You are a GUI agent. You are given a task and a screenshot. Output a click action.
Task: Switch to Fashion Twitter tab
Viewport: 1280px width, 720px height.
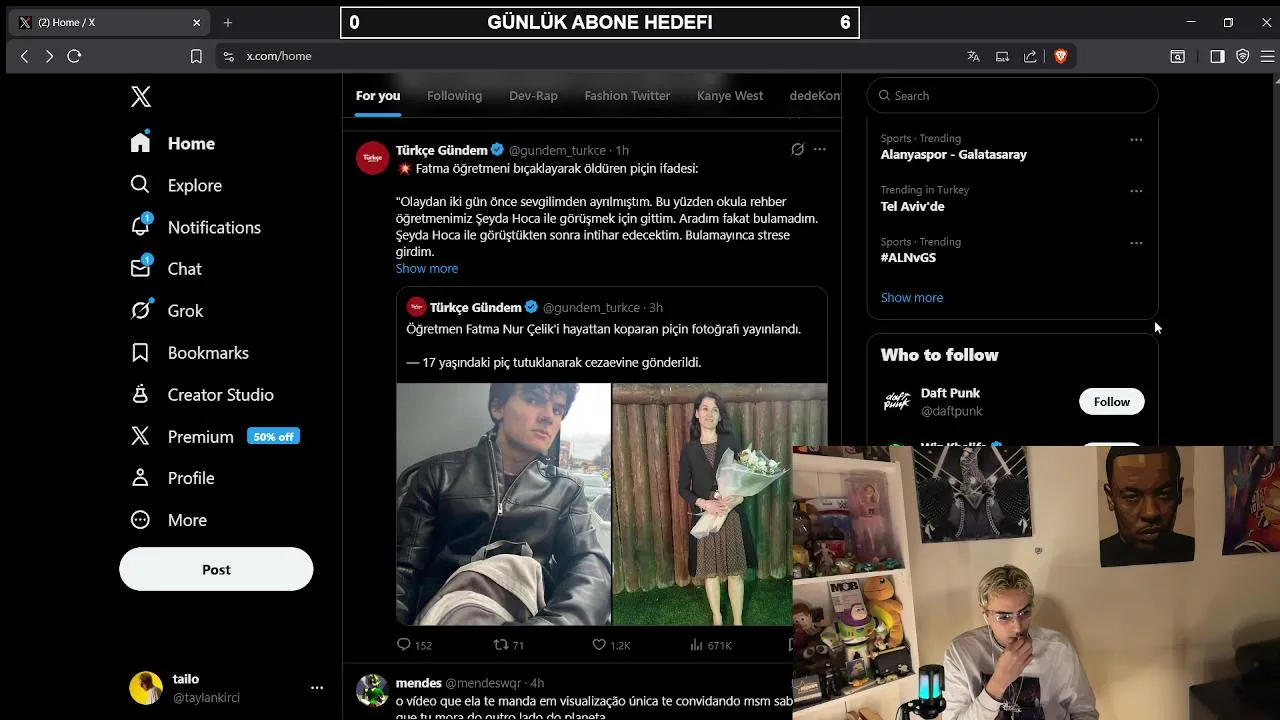[627, 96]
